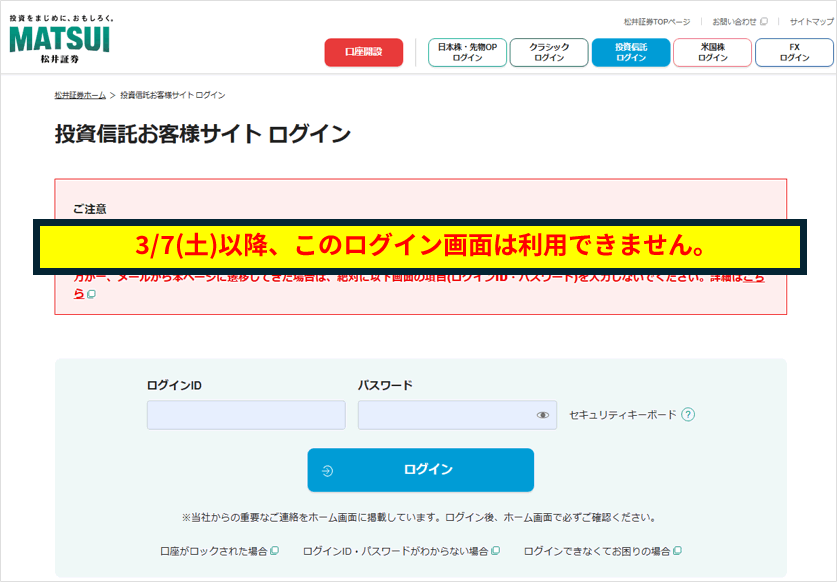
Task: Click the ログインID input field
Action: click(246, 415)
